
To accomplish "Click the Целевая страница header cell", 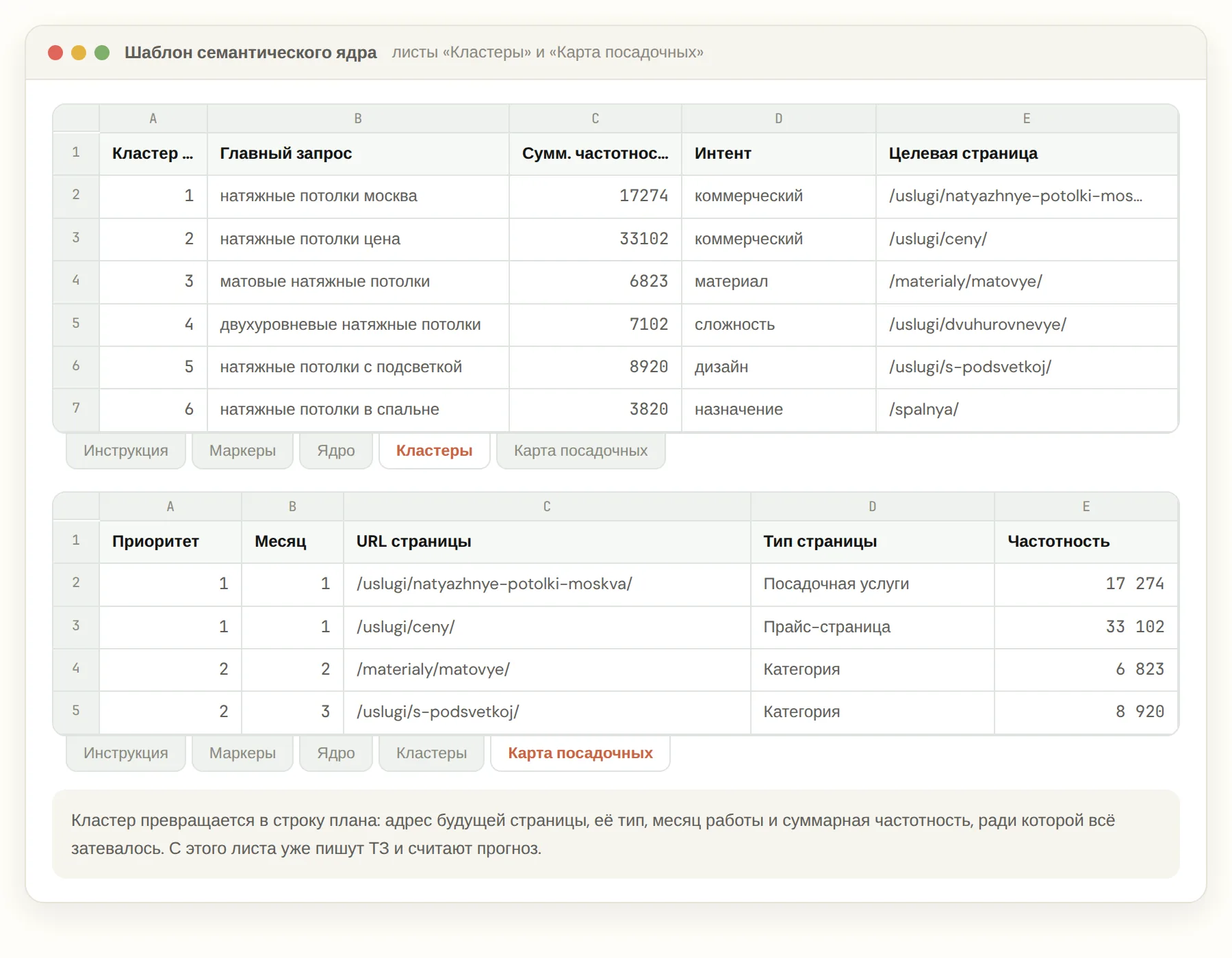I will 1027,154.
